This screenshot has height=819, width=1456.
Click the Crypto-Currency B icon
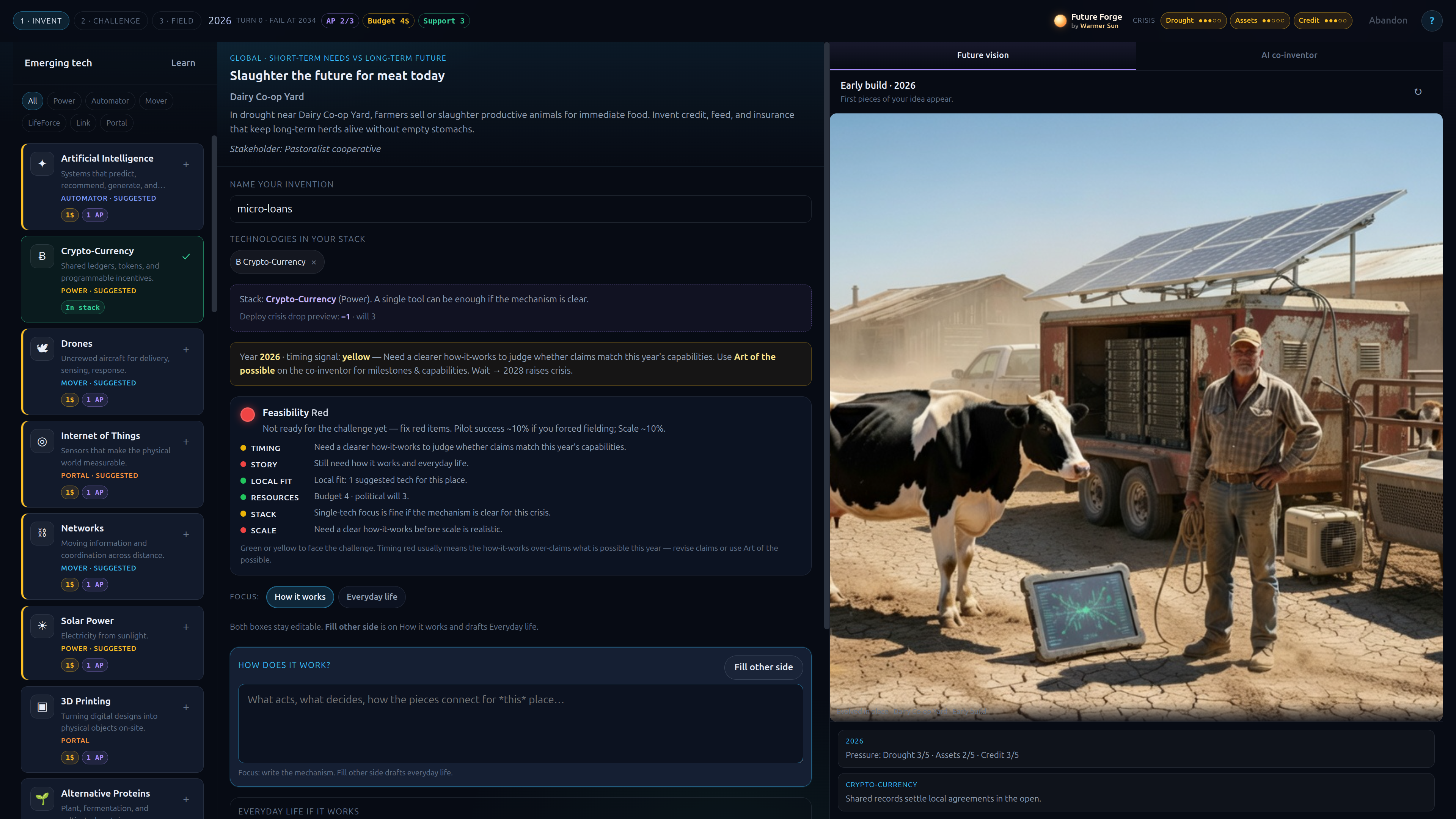[42, 256]
